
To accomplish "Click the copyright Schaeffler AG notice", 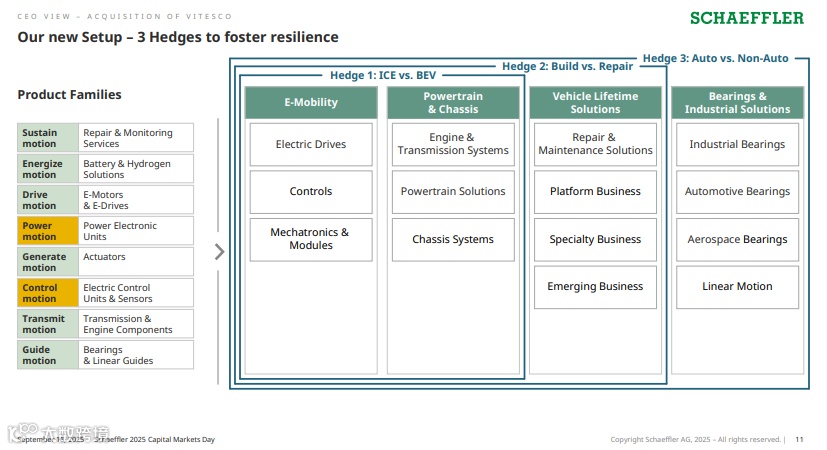I will [697, 439].
